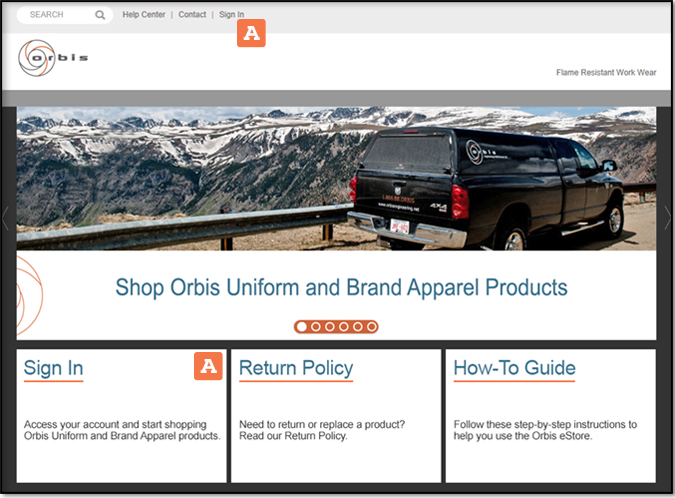675x498 pixels.
Task: Click the Orbis logo
Action: coord(53,58)
